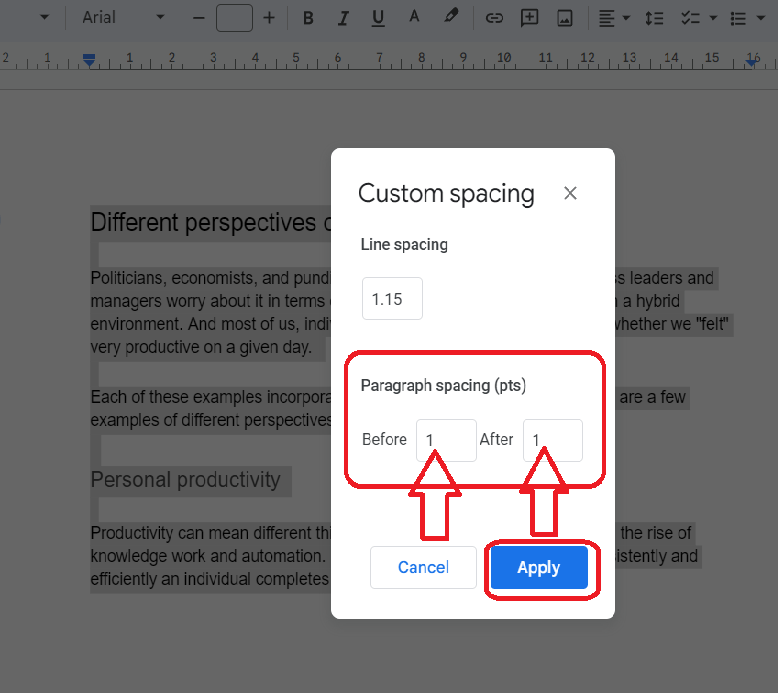Click the After paragraph spacing field
Image resolution: width=778 pixels, height=693 pixels.
pos(553,440)
